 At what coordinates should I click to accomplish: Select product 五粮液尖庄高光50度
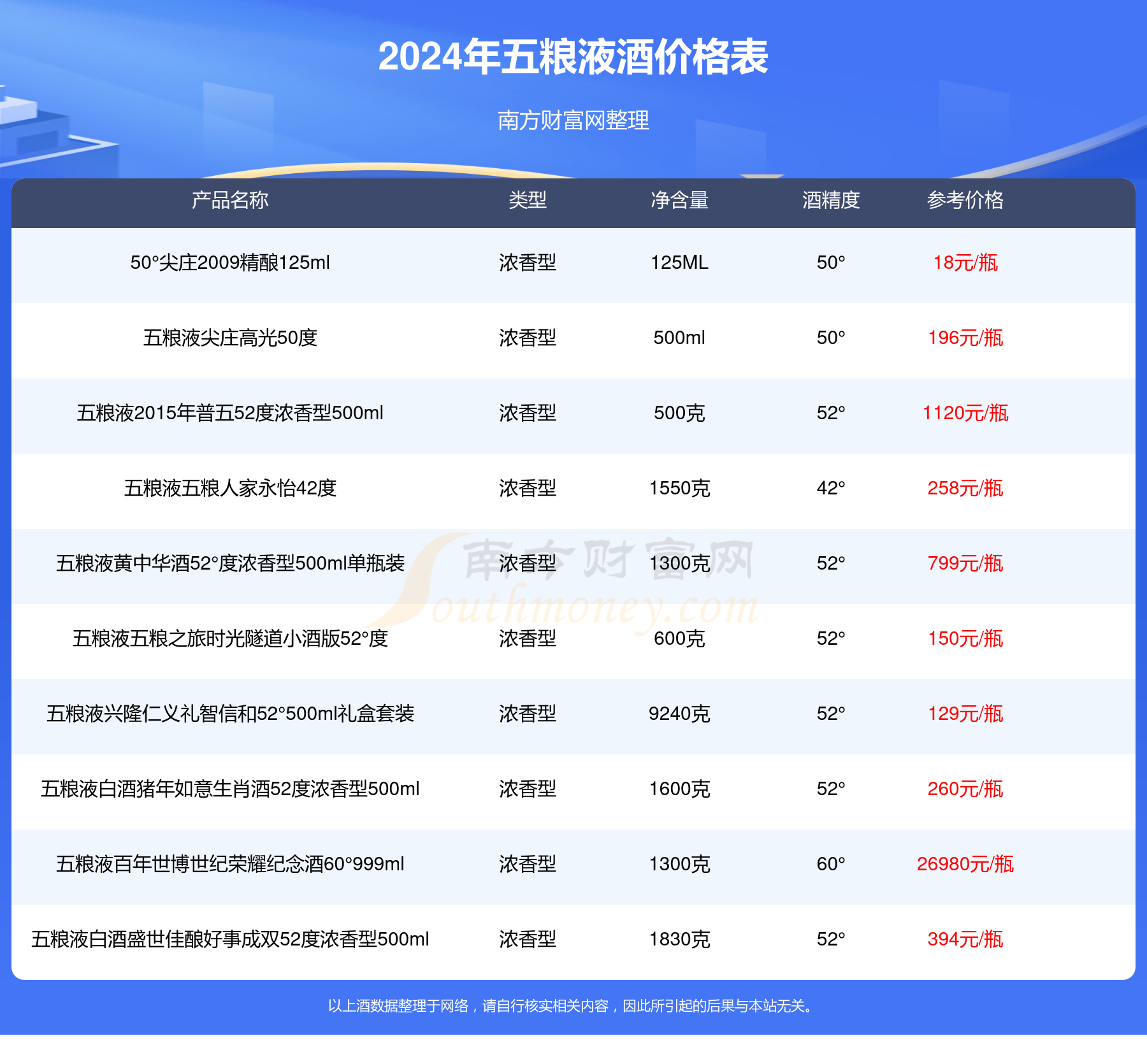point(230,338)
